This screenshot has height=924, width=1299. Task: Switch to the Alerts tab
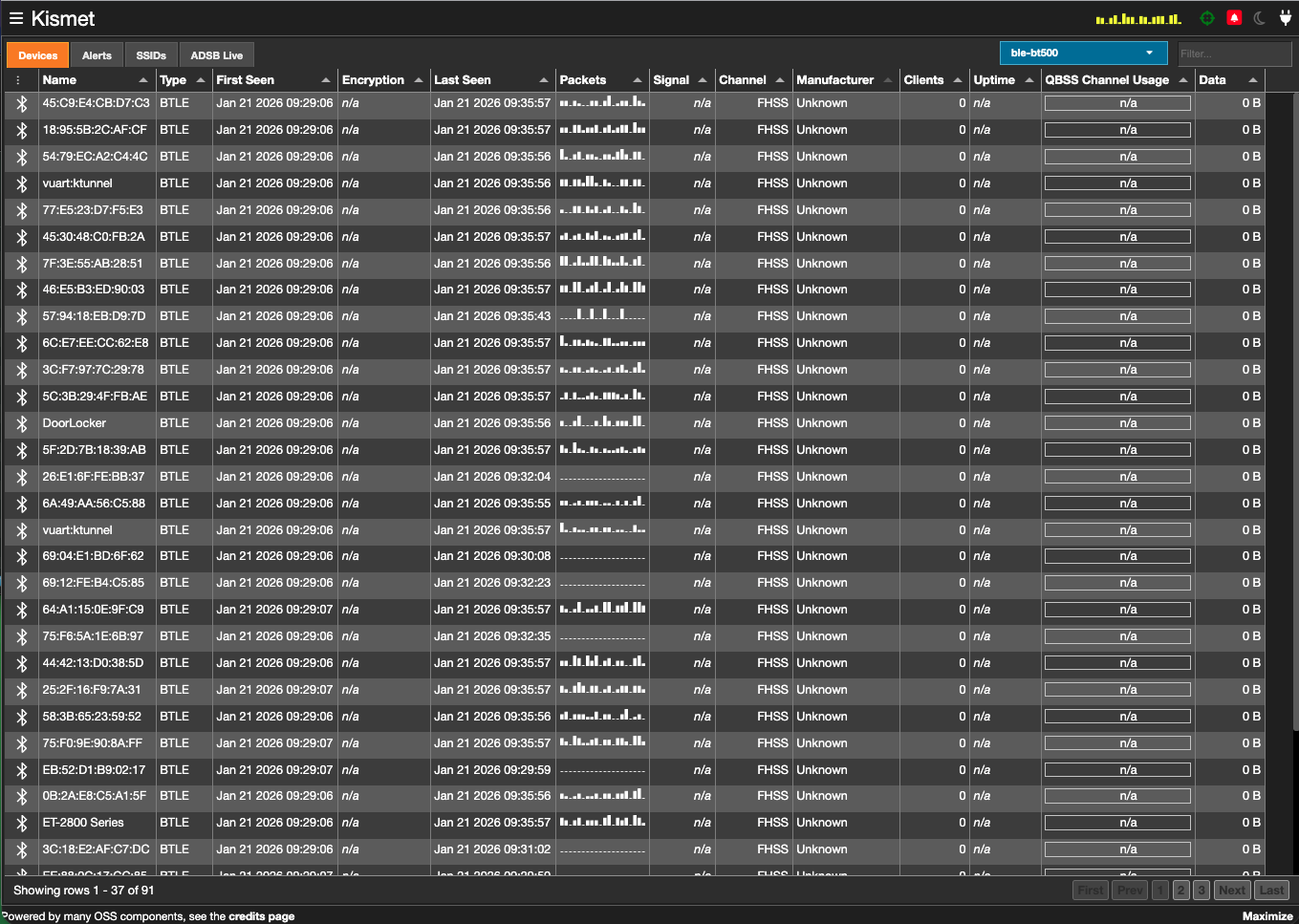point(96,54)
